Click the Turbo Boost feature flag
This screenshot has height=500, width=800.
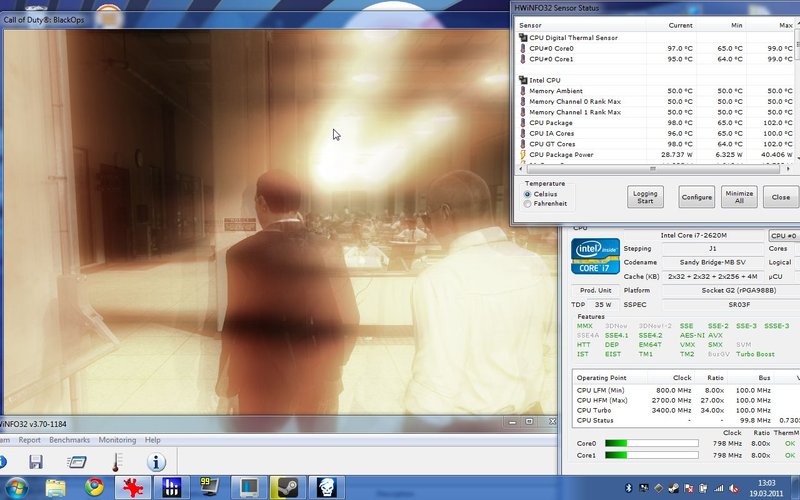755,354
